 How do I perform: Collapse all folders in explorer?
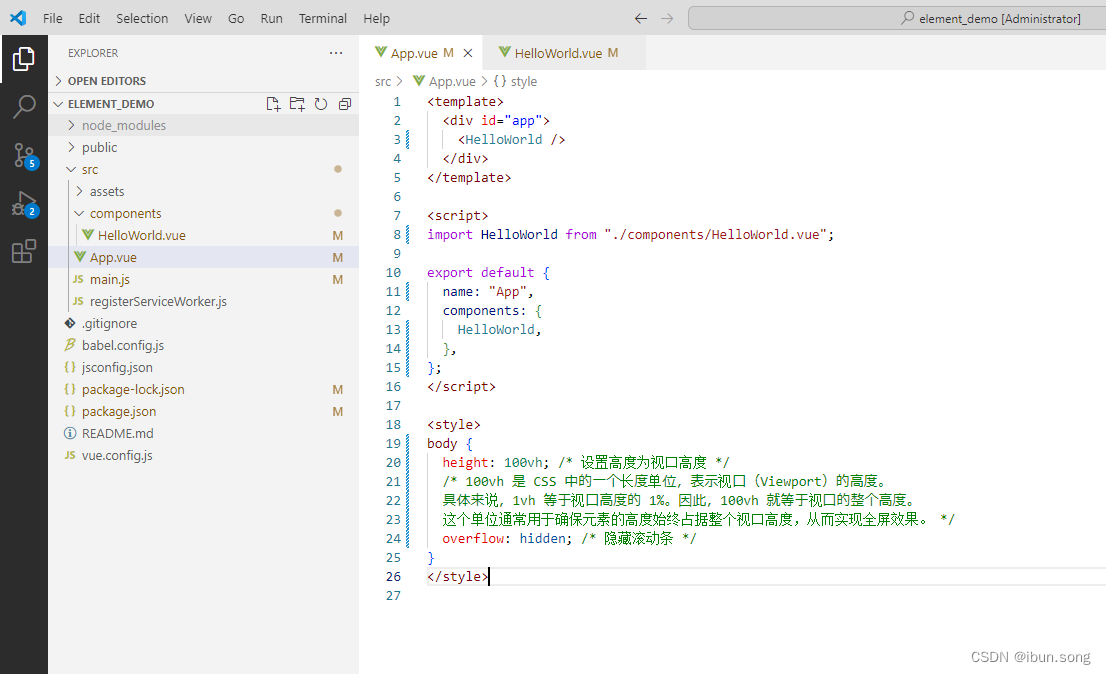(x=344, y=104)
